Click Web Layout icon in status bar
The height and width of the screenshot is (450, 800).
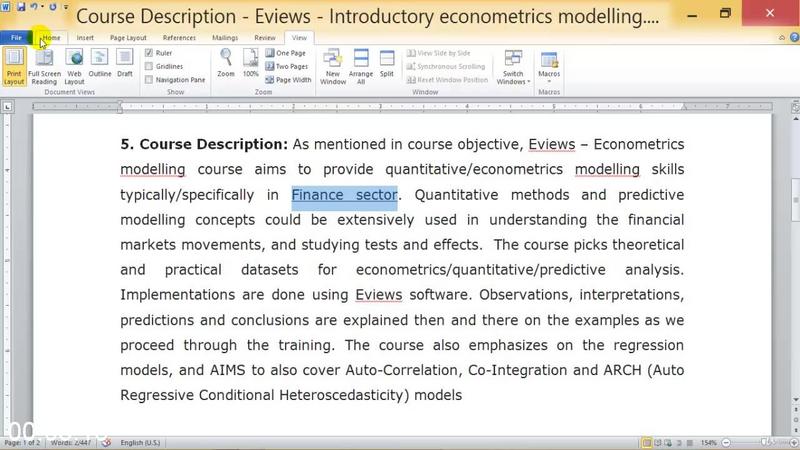point(668,443)
